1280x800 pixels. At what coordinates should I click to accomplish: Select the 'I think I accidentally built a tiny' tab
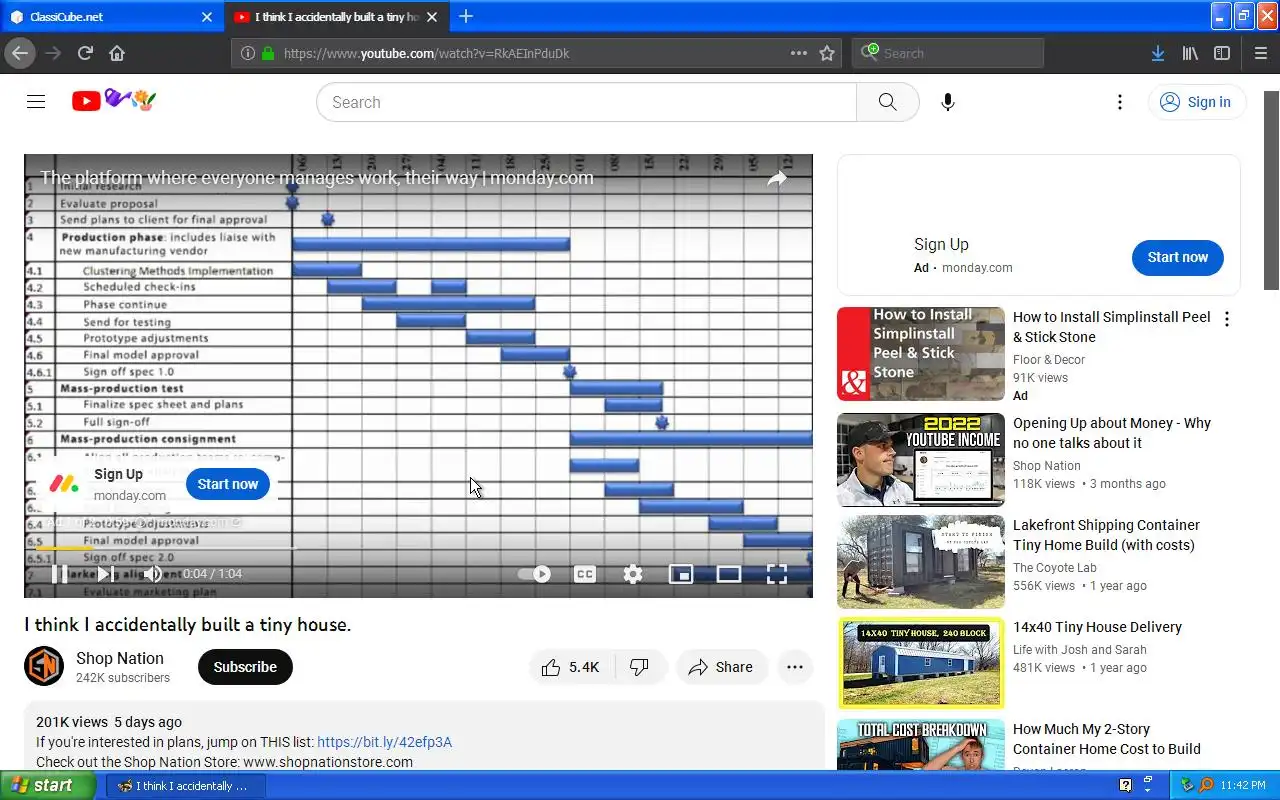336,17
